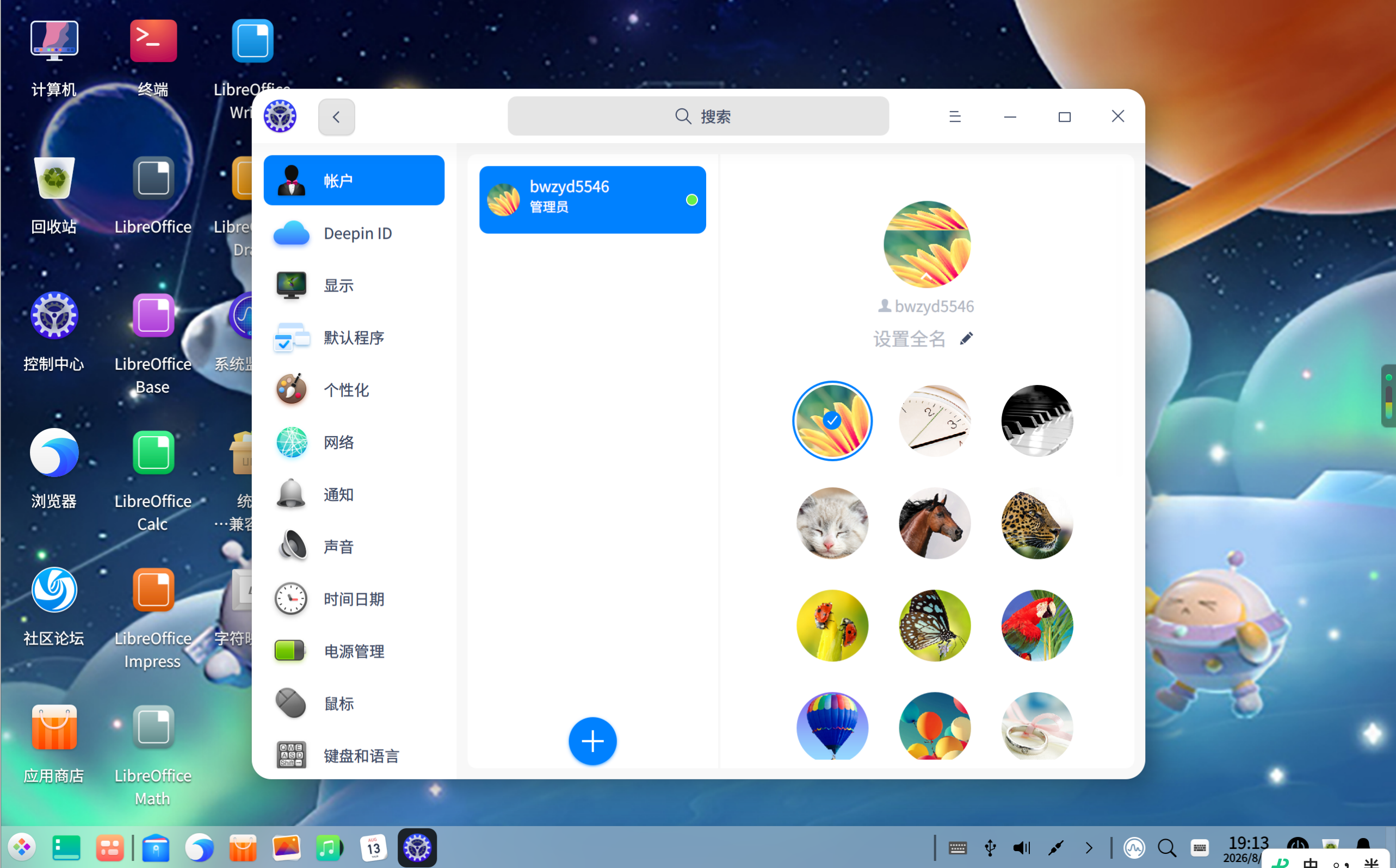The height and width of the screenshot is (868, 1396).
Task: Go back with the back arrow button
Action: [337, 117]
